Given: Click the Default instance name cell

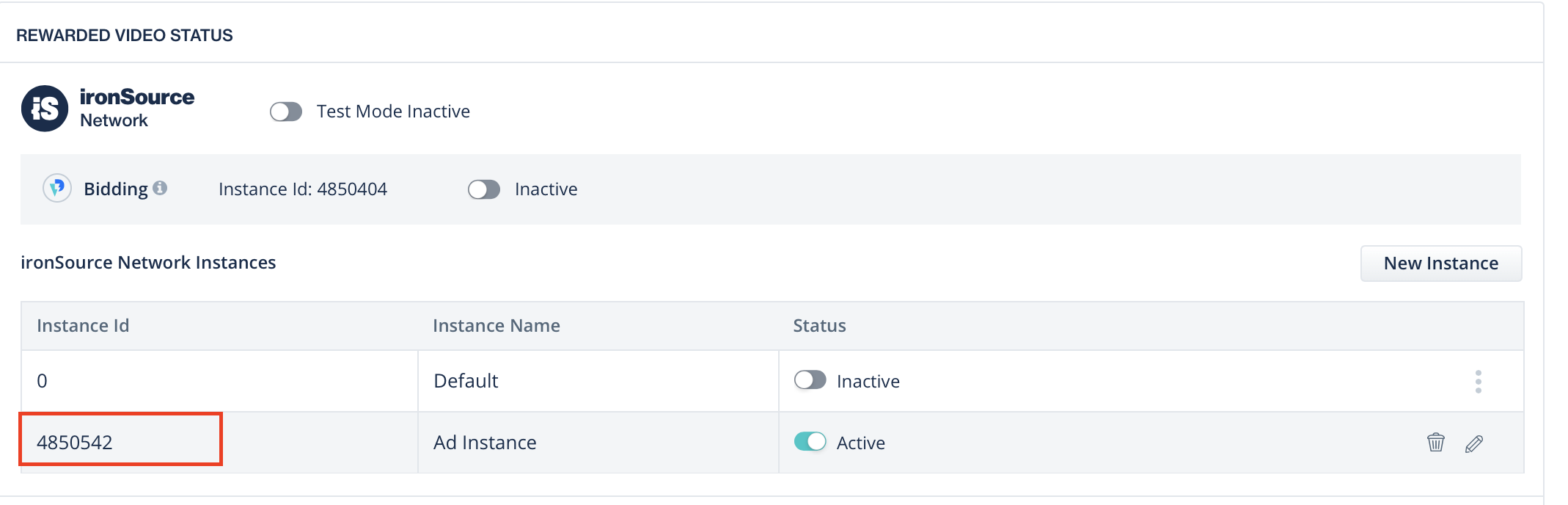Looking at the screenshot, I should point(466,381).
